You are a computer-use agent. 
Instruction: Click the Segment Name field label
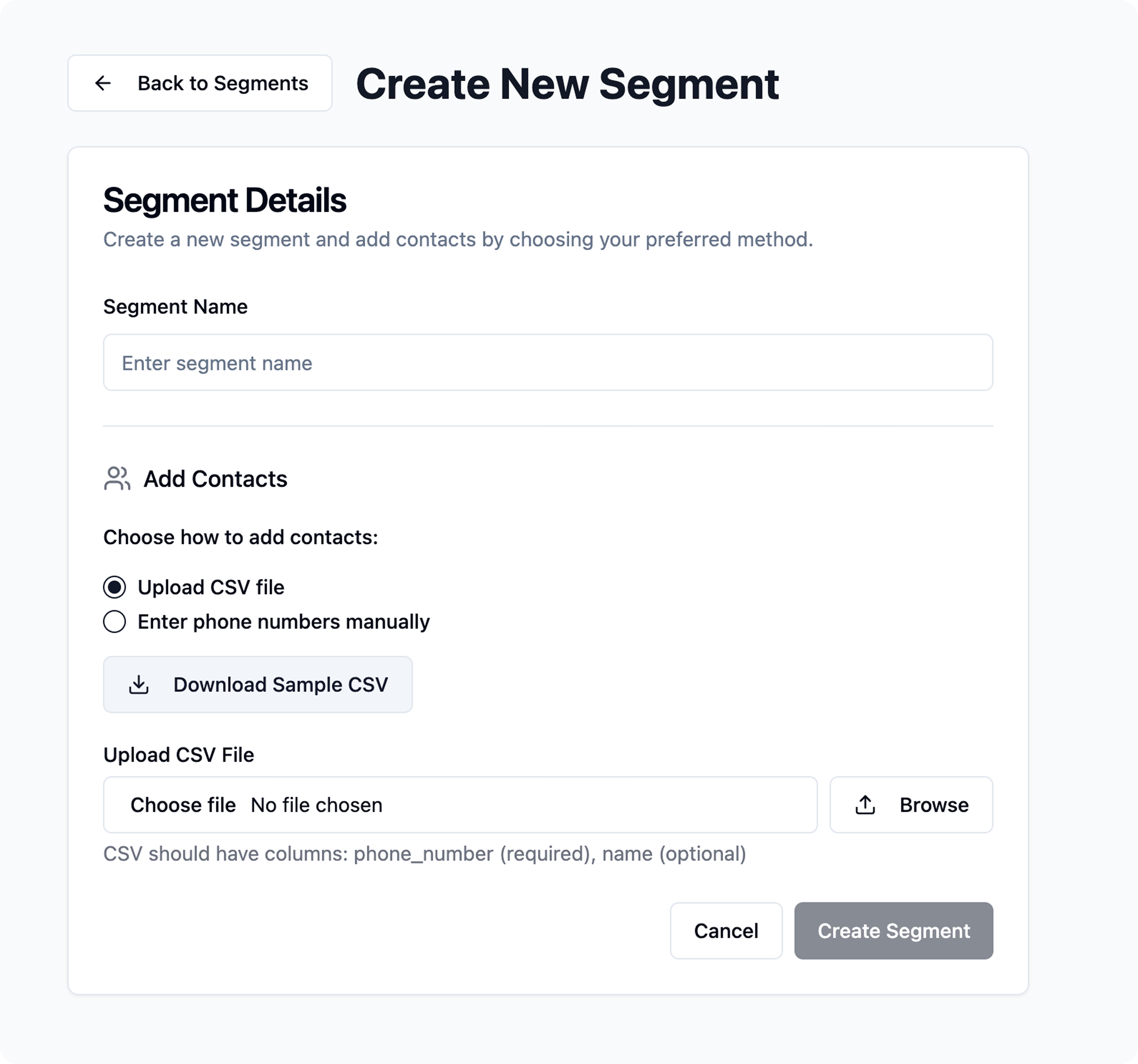tap(175, 307)
